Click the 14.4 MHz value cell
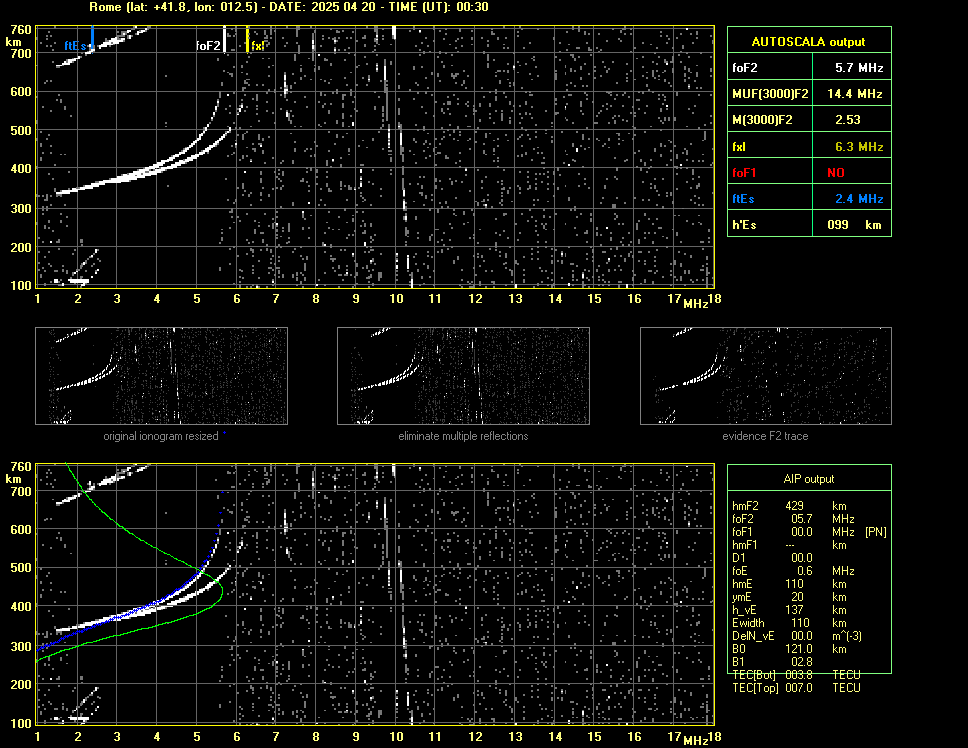 (852, 94)
